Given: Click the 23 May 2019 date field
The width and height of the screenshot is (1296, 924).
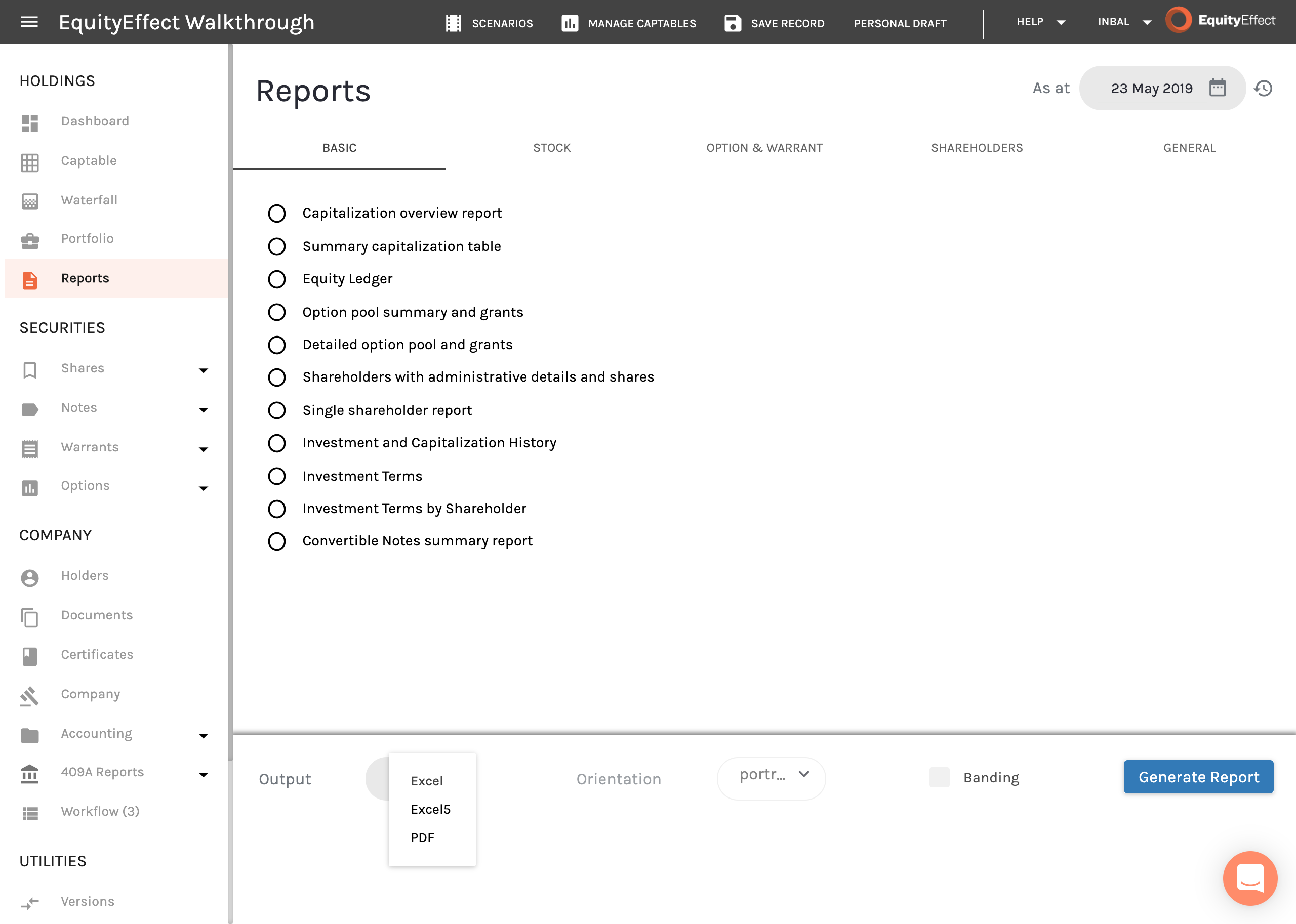Looking at the screenshot, I should [x=1162, y=88].
